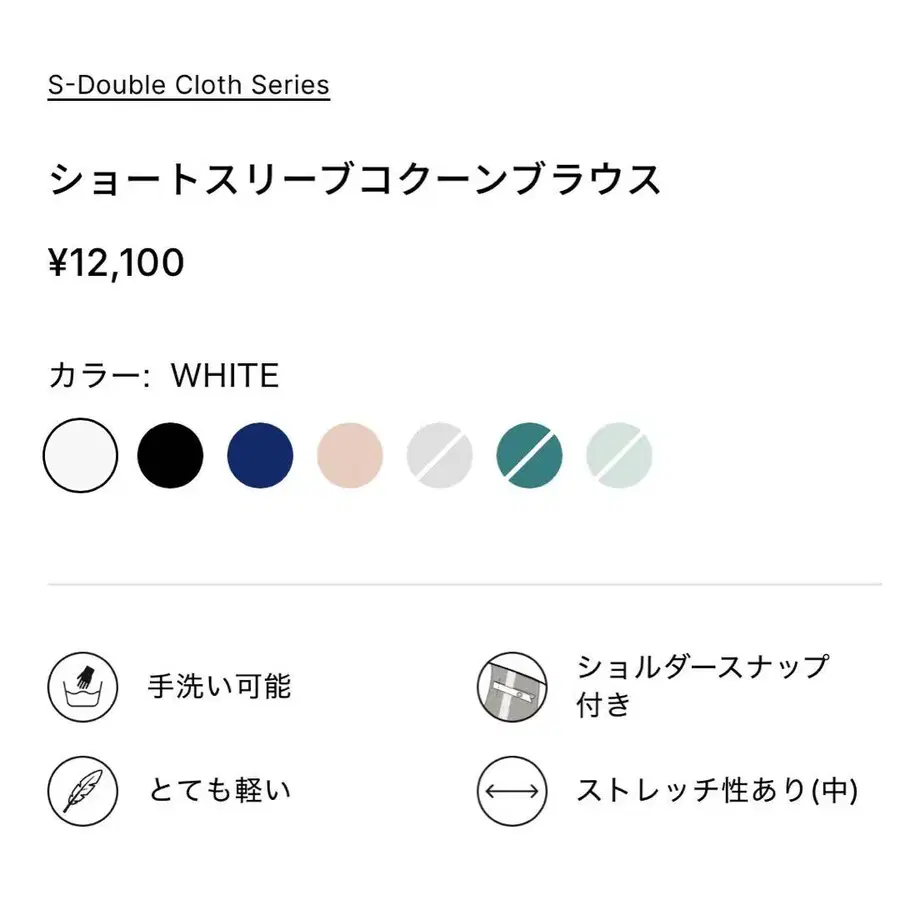Open the S-Double Cloth Series link
Screen dimensions: 900x900
click(188, 85)
